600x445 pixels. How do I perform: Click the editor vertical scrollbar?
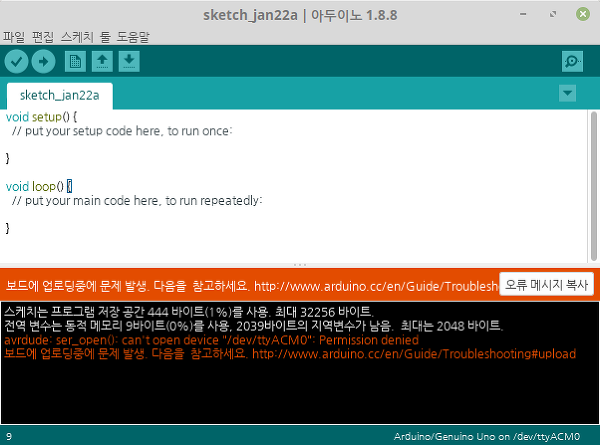tap(593, 186)
